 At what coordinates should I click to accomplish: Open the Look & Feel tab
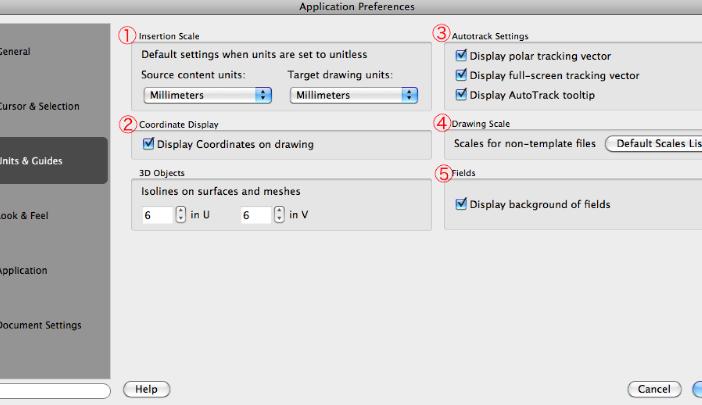click(x=53, y=215)
